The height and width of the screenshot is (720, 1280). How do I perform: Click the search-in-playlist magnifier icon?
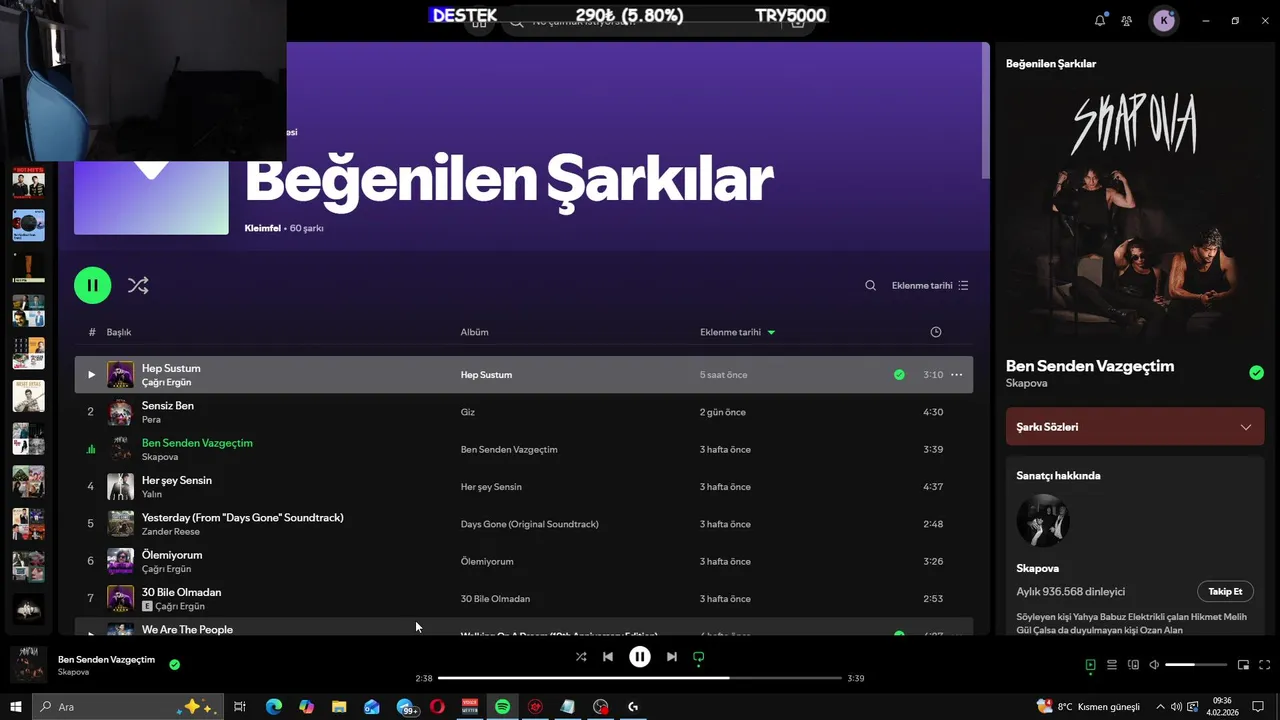click(871, 285)
